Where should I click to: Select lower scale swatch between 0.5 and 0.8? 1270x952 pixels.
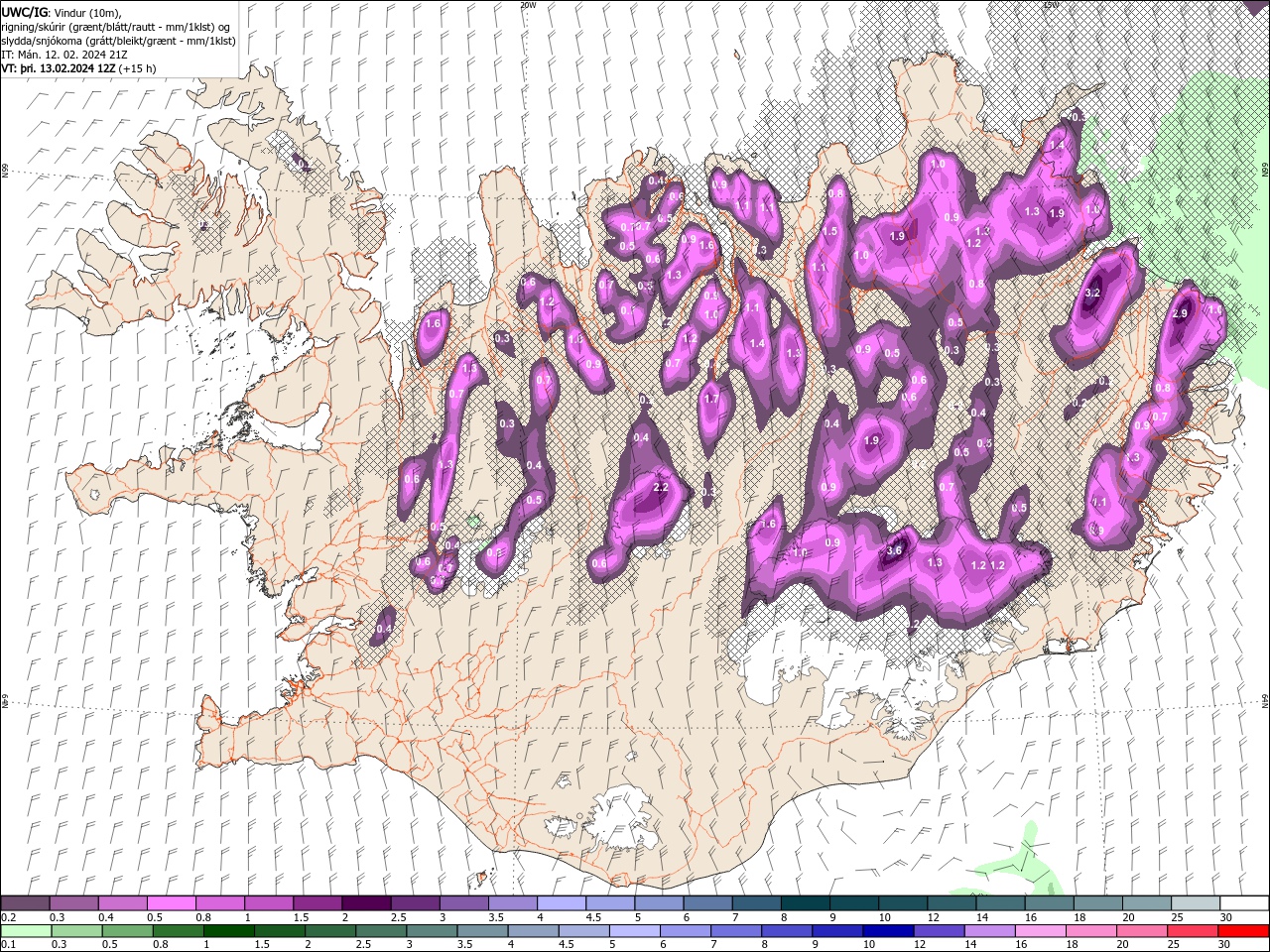coord(127,931)
